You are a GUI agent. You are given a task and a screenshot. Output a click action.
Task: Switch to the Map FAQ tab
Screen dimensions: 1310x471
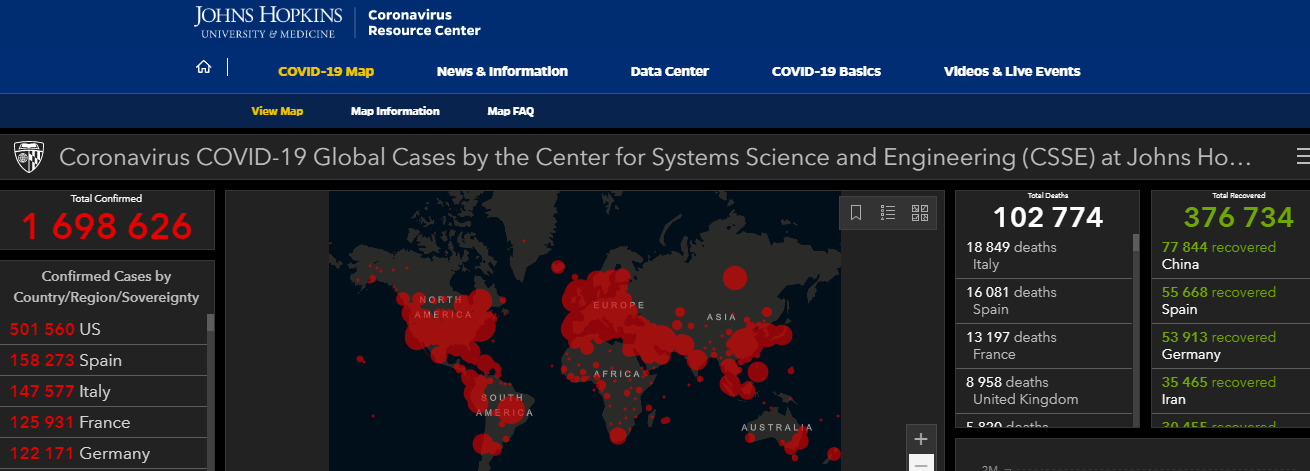click(510, 111)
